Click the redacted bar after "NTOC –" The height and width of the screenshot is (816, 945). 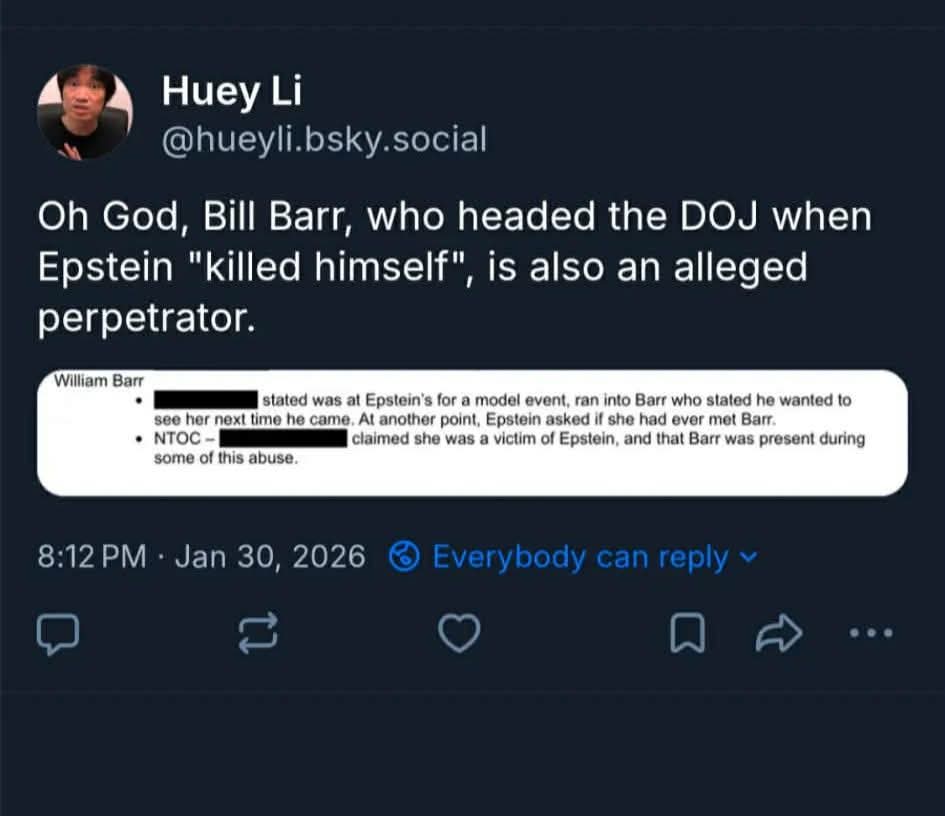(282, 439)
